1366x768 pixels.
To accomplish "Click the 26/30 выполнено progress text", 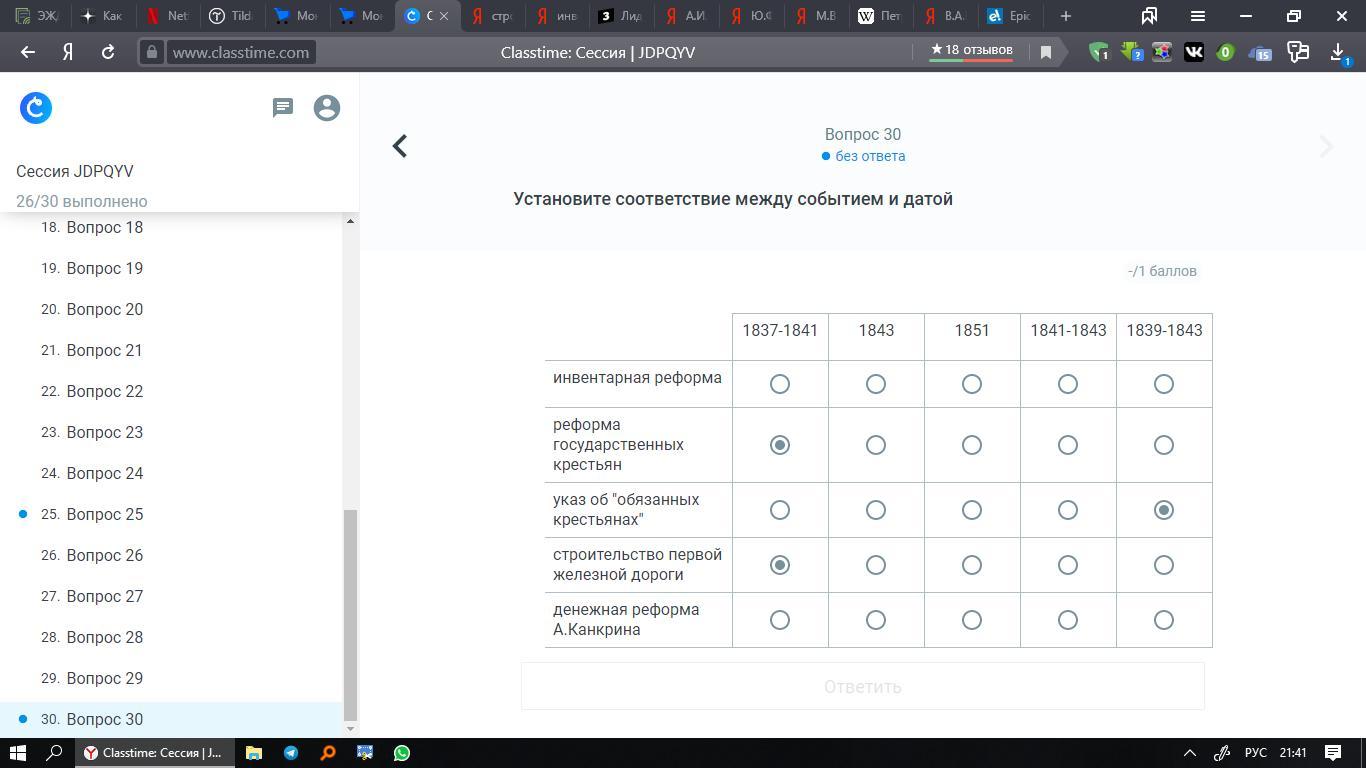I will point(82,201).
